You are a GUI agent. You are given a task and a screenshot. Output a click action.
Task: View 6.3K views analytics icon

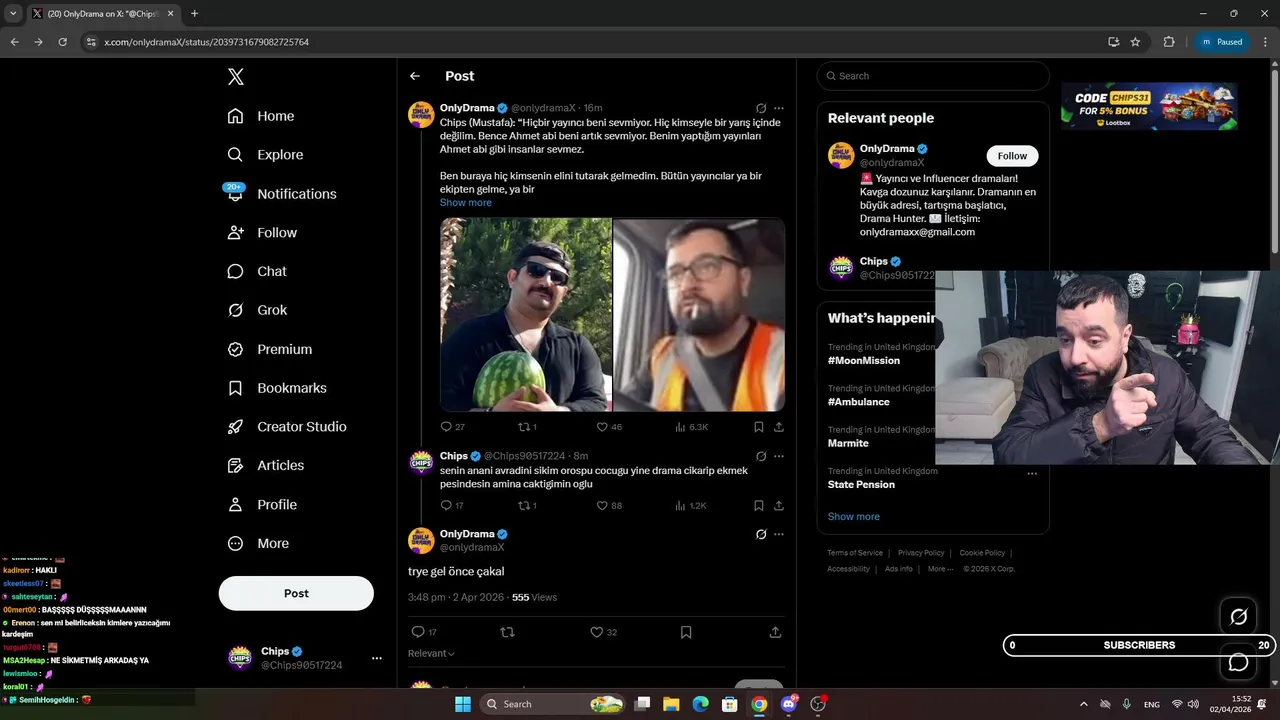pyautogui.click(x=680, y=427)
